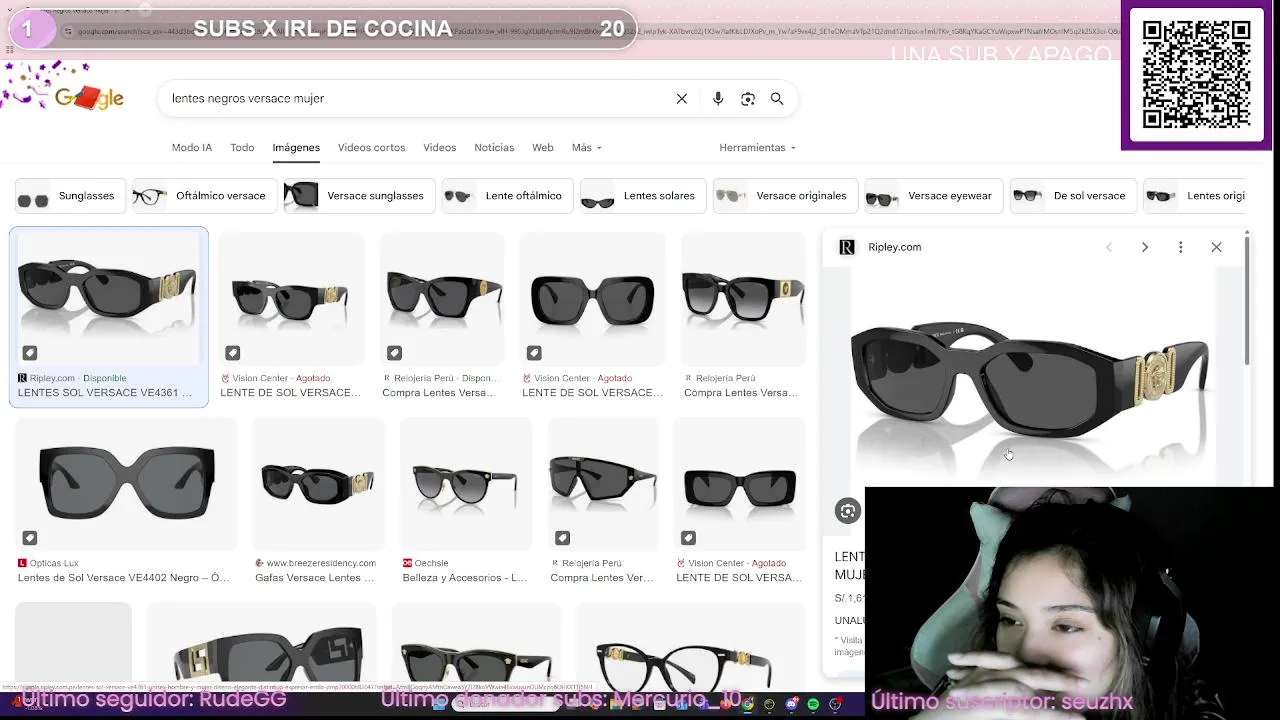Screen dimensions: 1280x720
Task: Select the Versace originales filter chip
Action: pyautogui.click(x=784, y=196)
